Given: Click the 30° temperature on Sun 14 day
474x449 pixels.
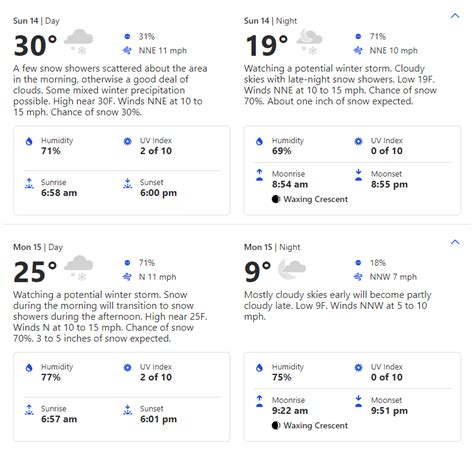Looking at the screenshot, I should click(35, 45).
